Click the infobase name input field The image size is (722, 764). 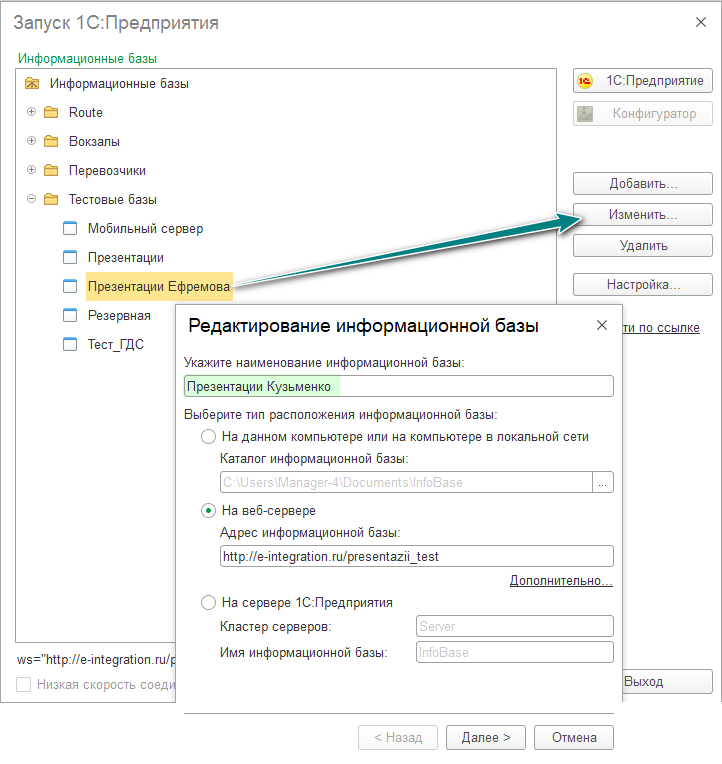tap(399, 387)
